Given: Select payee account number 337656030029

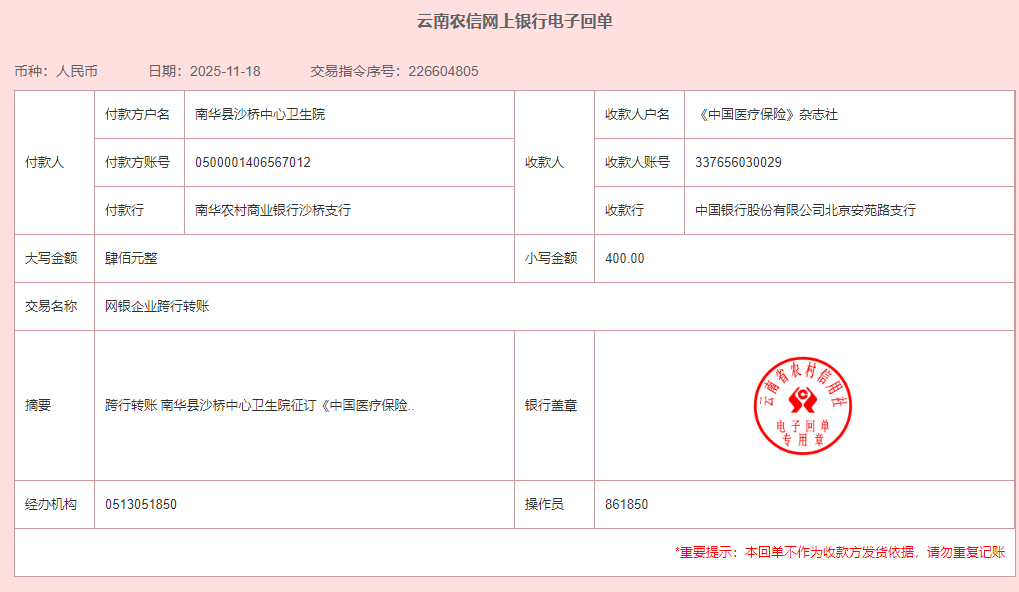Looking at the screenshot, I should pyautogui.click(x=738, y=162).
